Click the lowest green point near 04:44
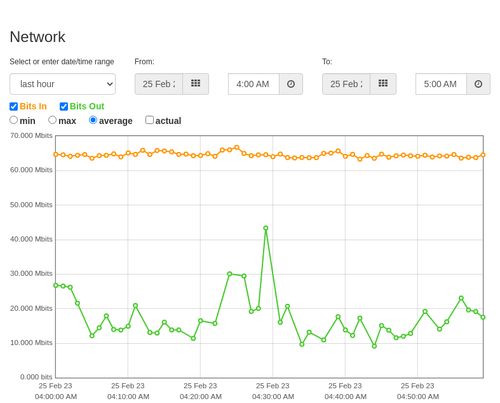This screenshot has height=403, width=500. [x=374, y=346]
